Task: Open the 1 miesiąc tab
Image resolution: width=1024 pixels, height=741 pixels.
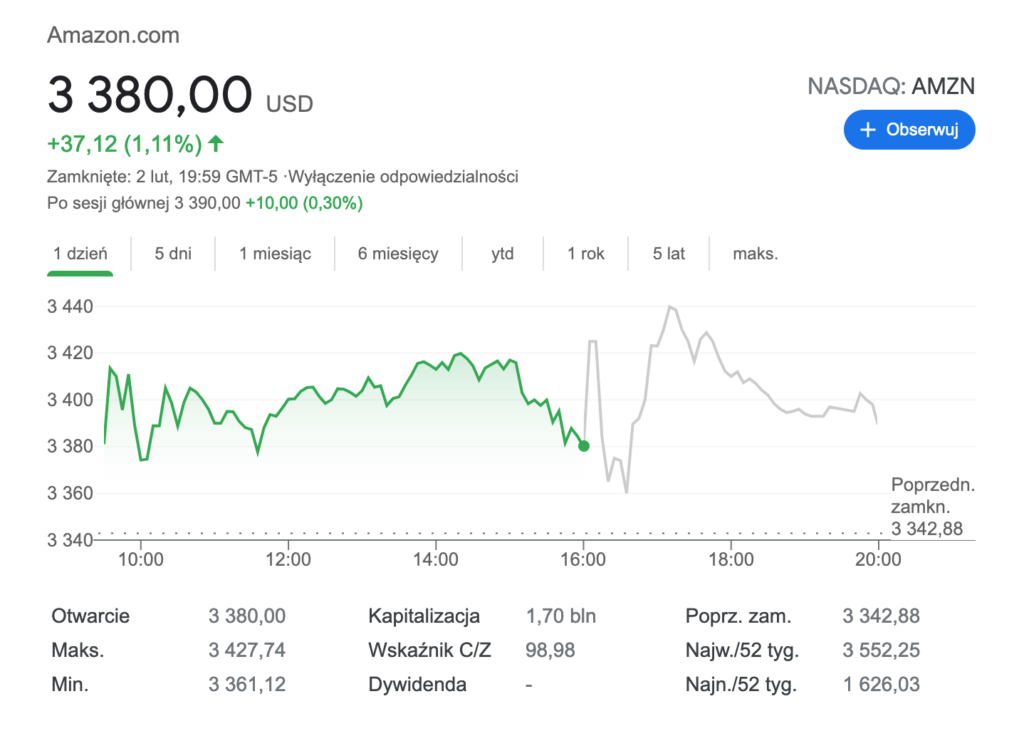Action: [x=275, y=253]
